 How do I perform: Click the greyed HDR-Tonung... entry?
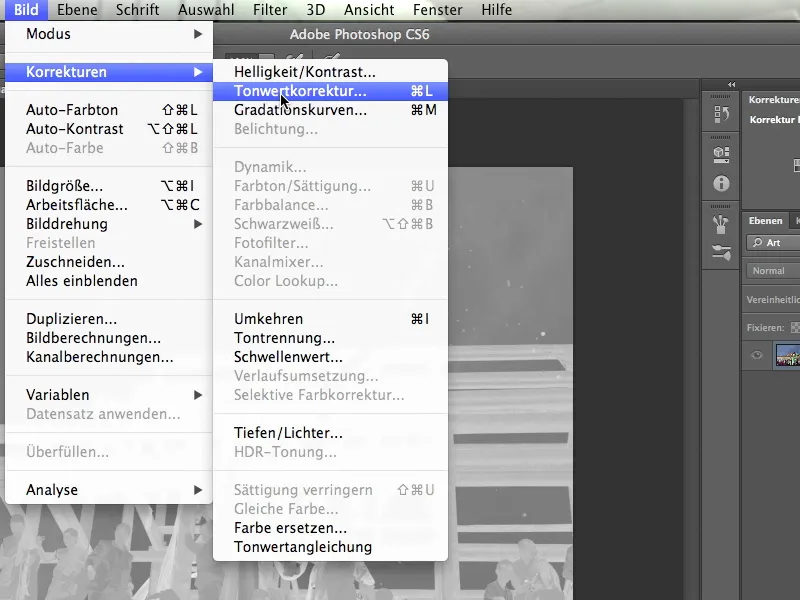click(330, 452)
